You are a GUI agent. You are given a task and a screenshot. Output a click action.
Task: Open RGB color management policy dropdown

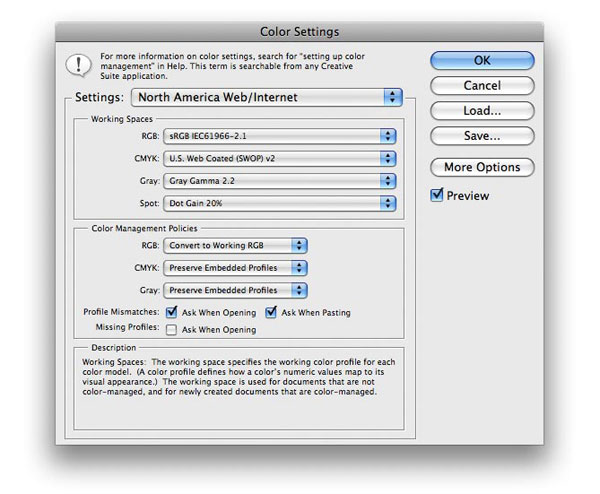pos(236,246)
